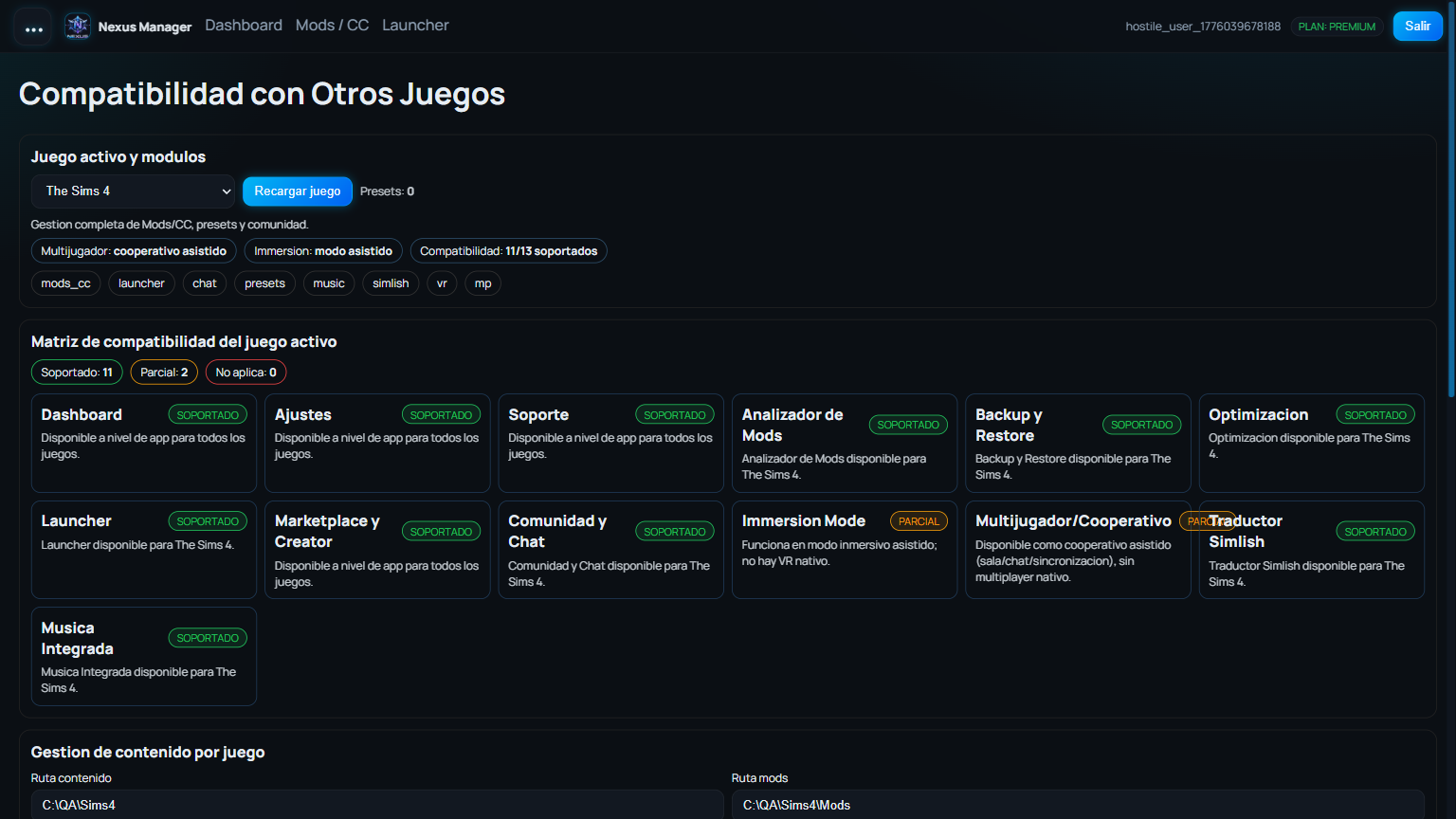Open the Multijugador/Cooperativo card

coord(1078,550)
